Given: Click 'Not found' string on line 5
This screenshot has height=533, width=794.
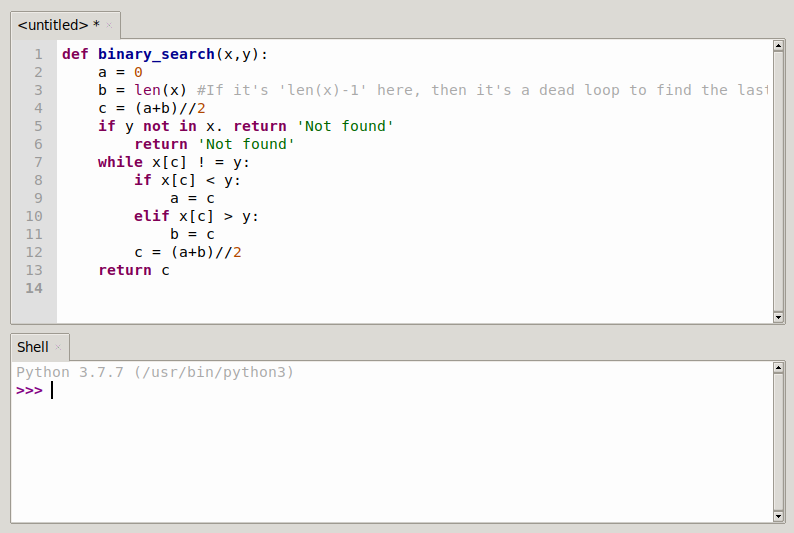Looking at the screenshot, I should tap(345, 126).
